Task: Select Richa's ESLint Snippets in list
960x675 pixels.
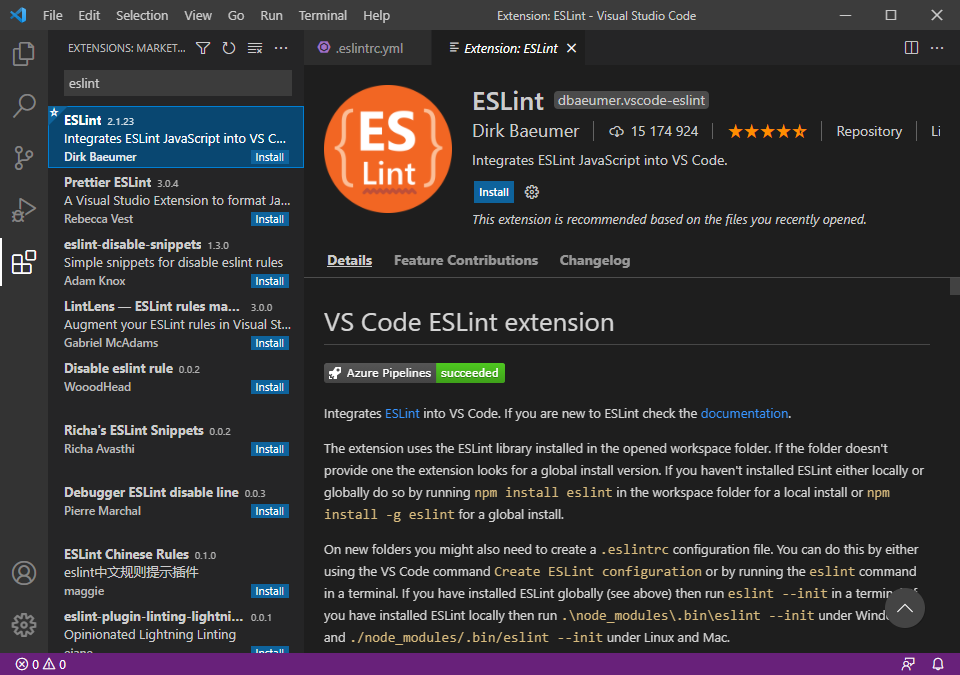Action: (x=176, y=447)
